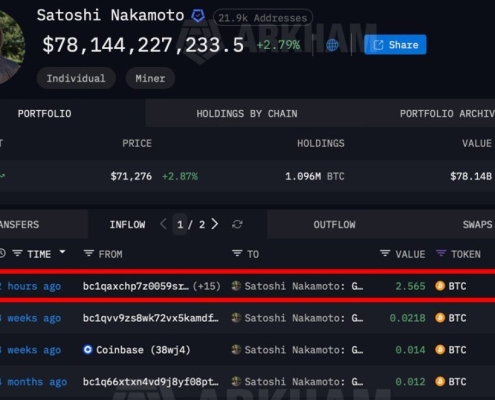This screenshot has width=495, height=400.
Task: Open the PORTFOLIO ARCHIVE tab
Action: pos(447,114)
